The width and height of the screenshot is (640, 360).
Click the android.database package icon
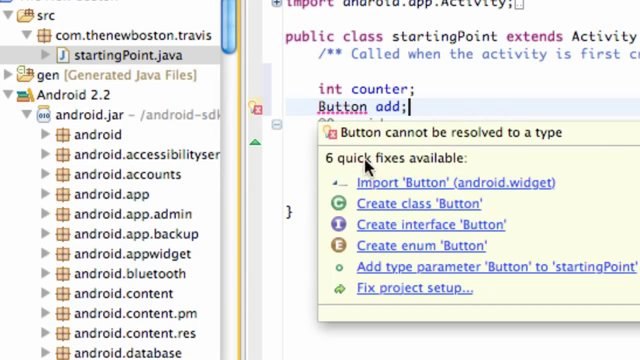click(63, 353)
